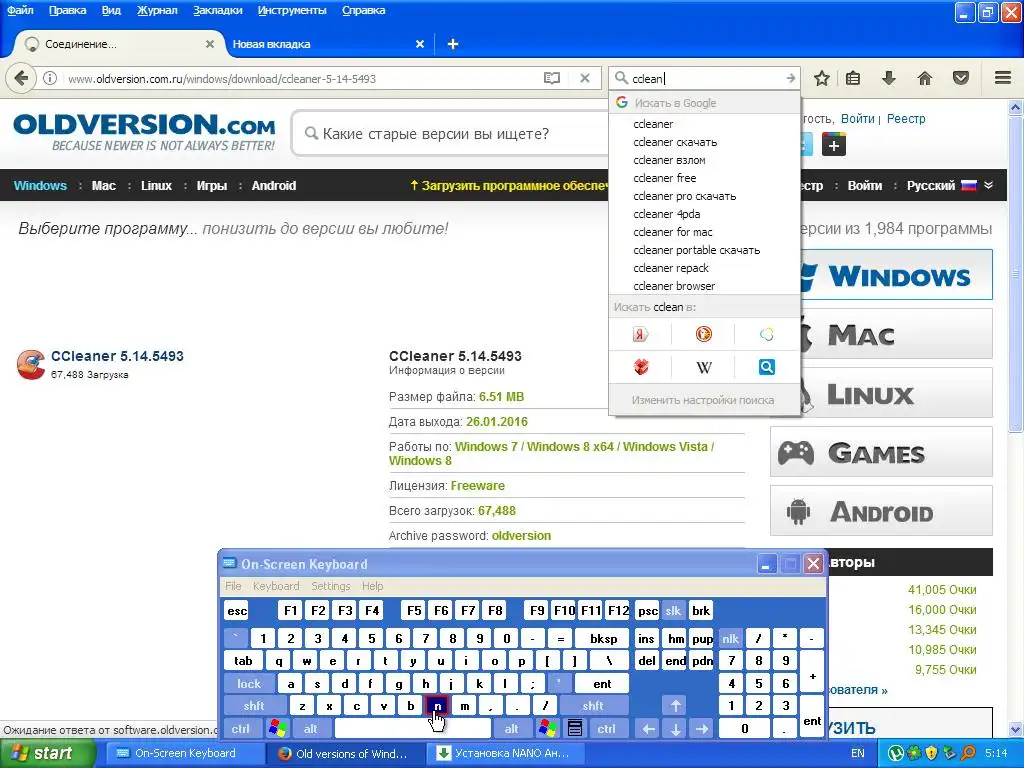Toggle the slk key on keyboard

click(673, 611)
